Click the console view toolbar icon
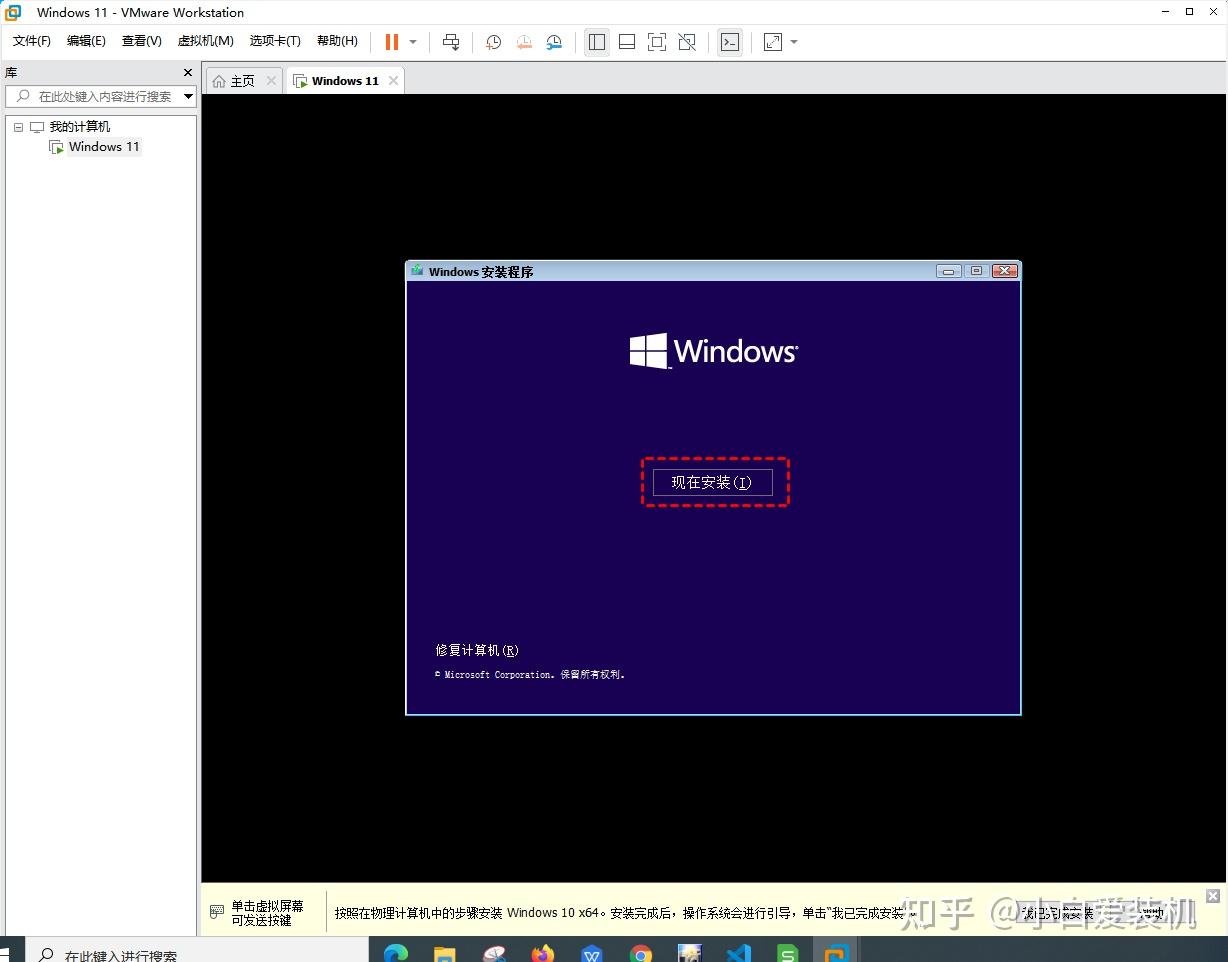This screenshot has width=1228, height=962. coord(730,42)
